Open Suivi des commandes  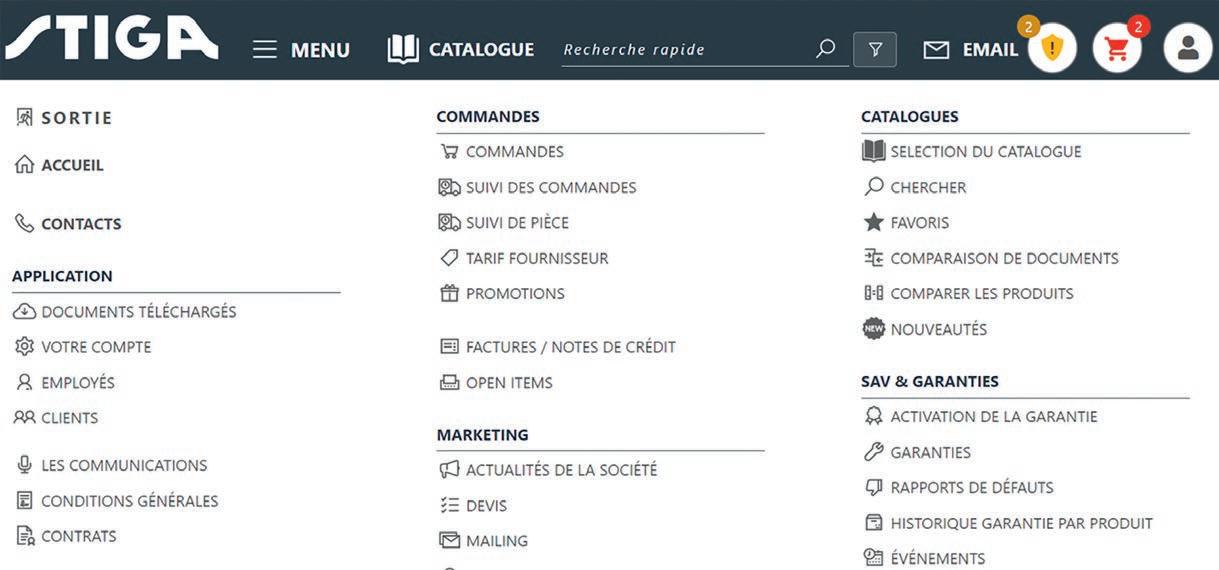point(550,187)
